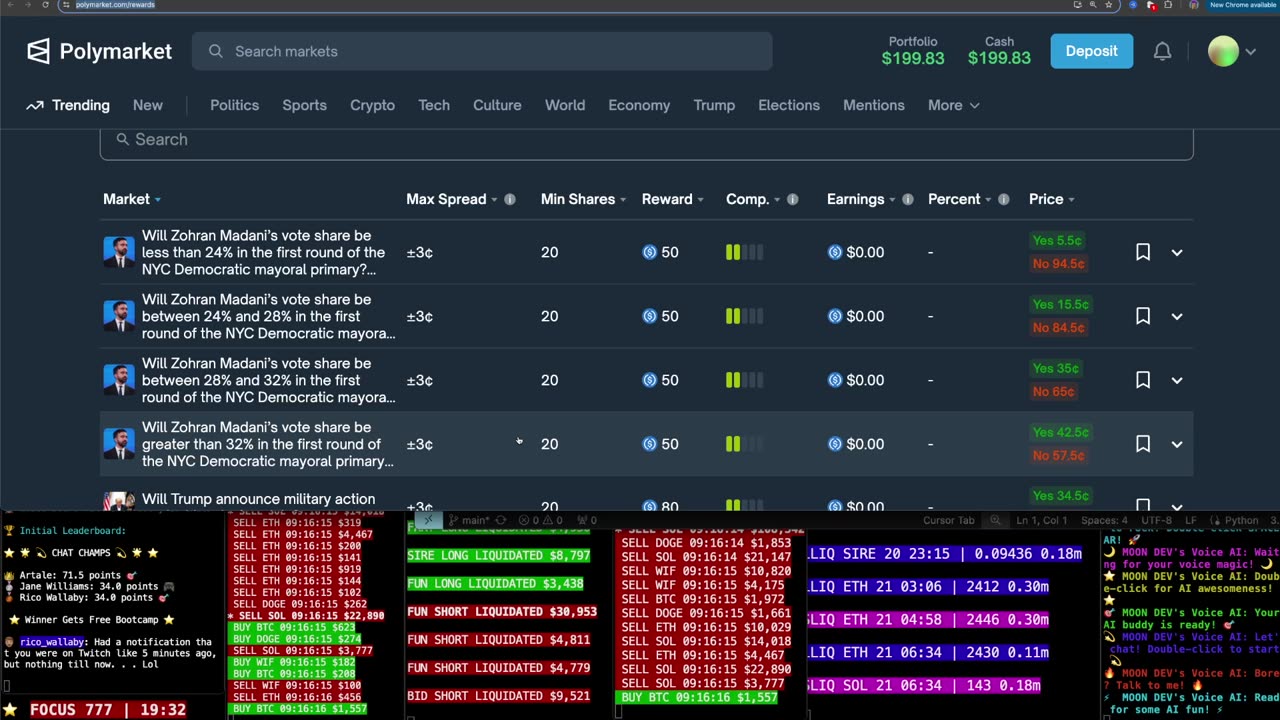Open market 'vote share less than 24%'
The width and height of the screenshot is (1280, 720).
tap(264, 252)
